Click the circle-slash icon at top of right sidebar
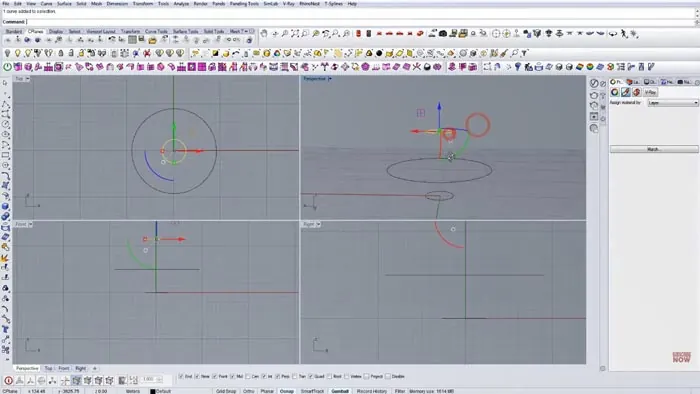The image size is (700, 394). [x=594, y=83]
